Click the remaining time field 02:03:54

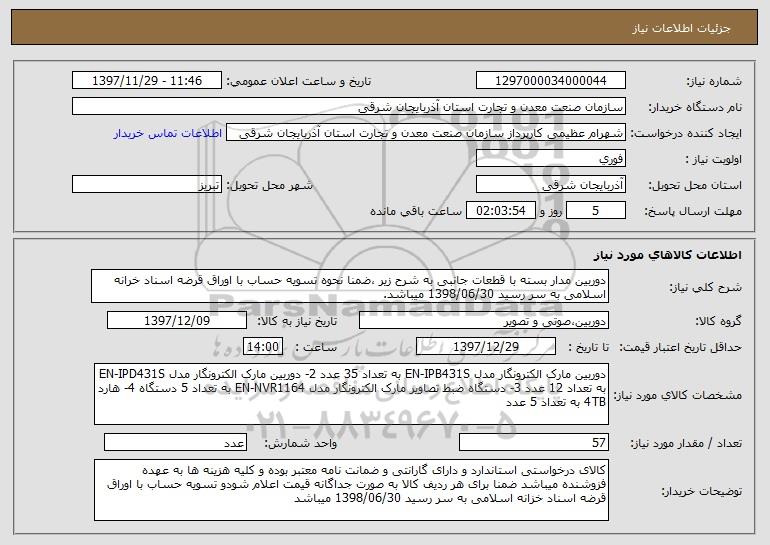[x=500, y=211]
